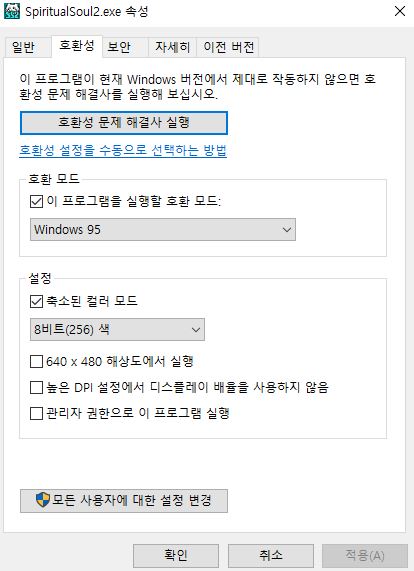Enable 640 x 480 해상도에서 실행 checkbox
The height and width of the screenshot is (571, 414).
[36, 362]
